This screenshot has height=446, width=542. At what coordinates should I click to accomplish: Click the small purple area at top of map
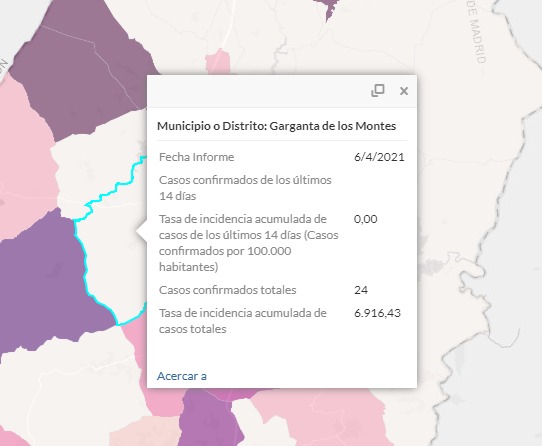(328, 8)
